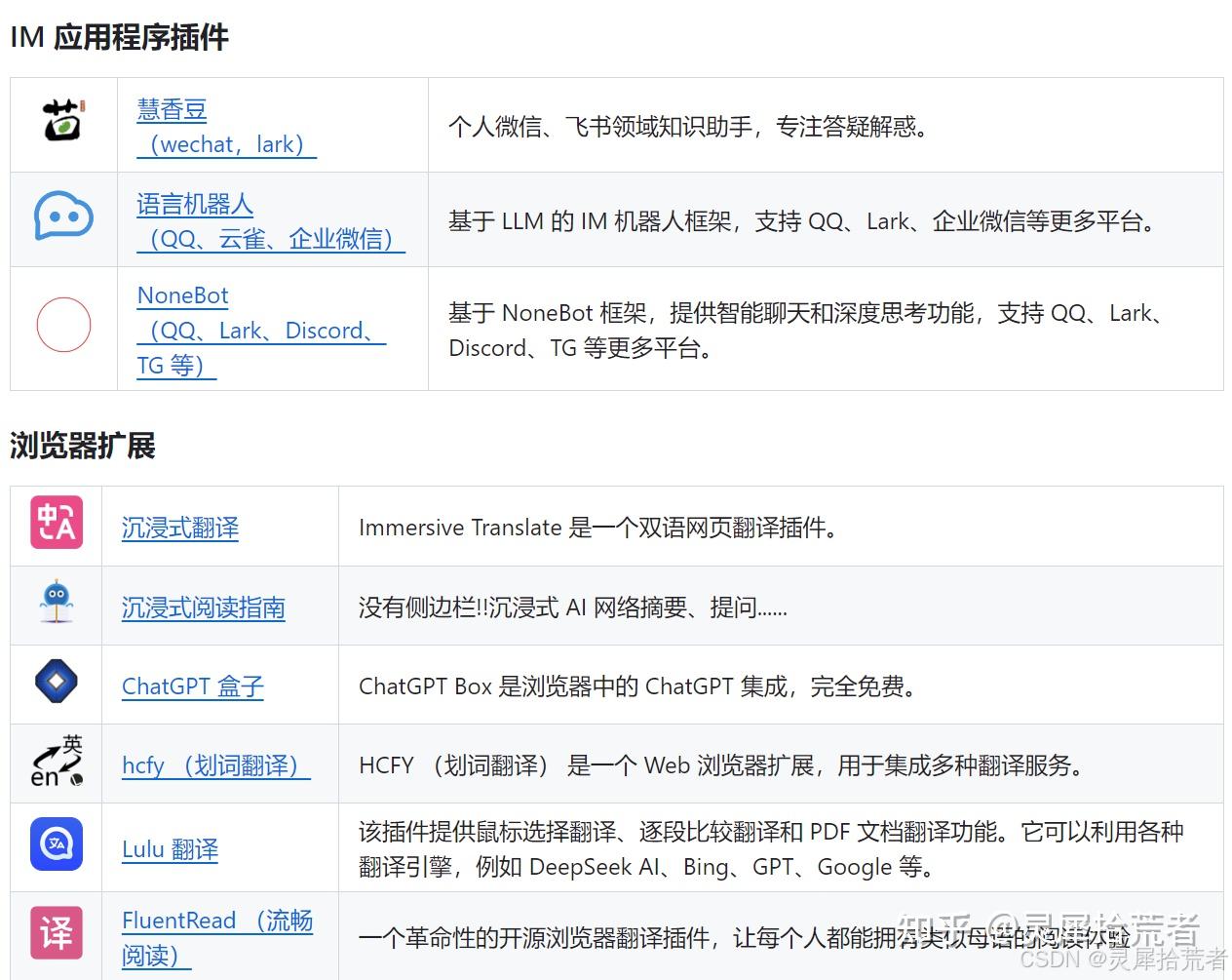
Task: Click the ChatGPT 盒子 blue diamond icon
Action: 57,682
